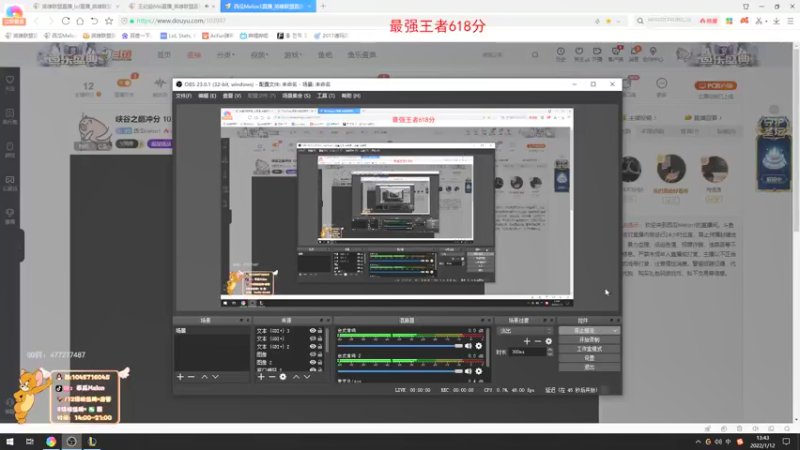Show hidden system tray icons chevron
This screenshot has height=450, width=800.
697,442
